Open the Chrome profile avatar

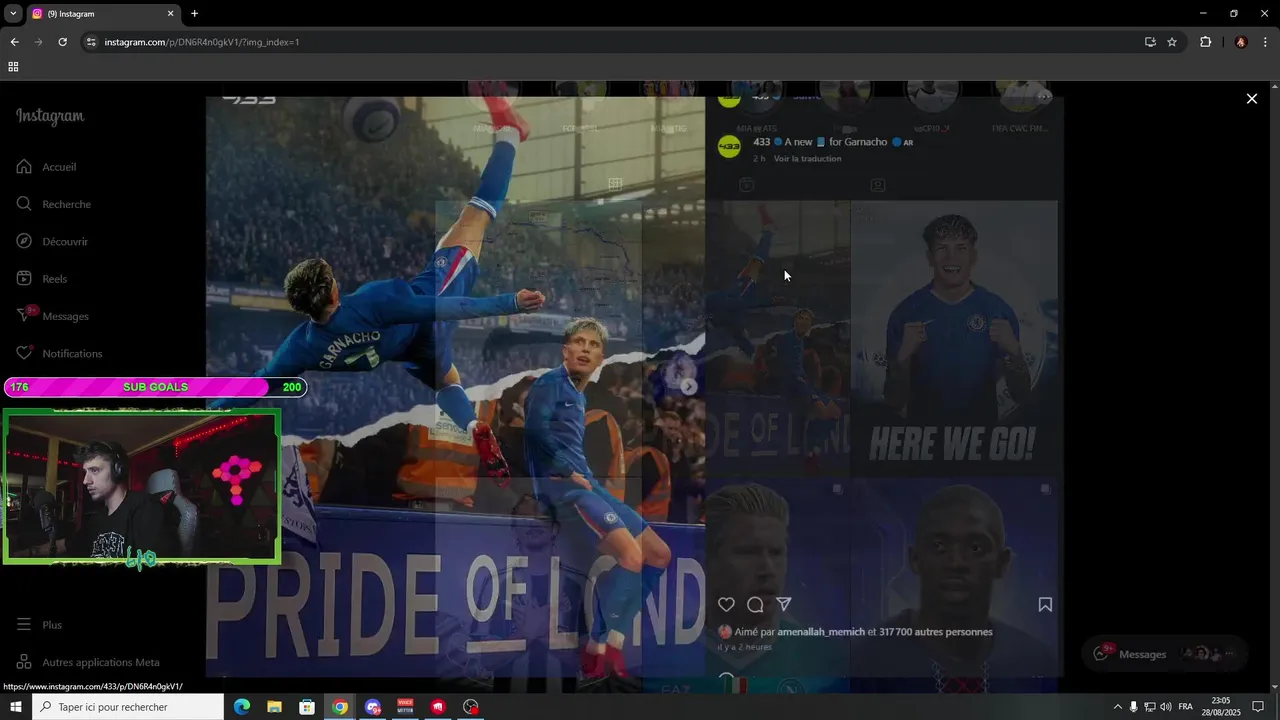point(1241,42)
